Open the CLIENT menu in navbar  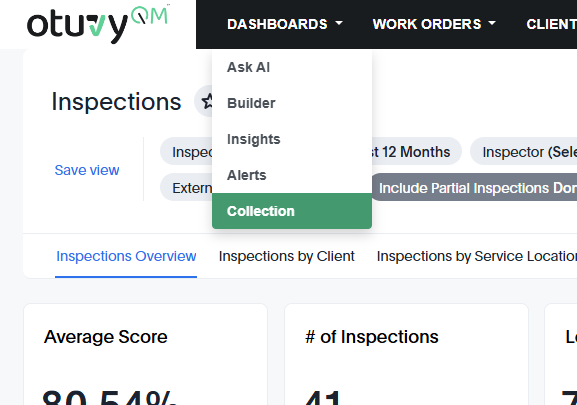pyautogui.click(x=551, y=24)
